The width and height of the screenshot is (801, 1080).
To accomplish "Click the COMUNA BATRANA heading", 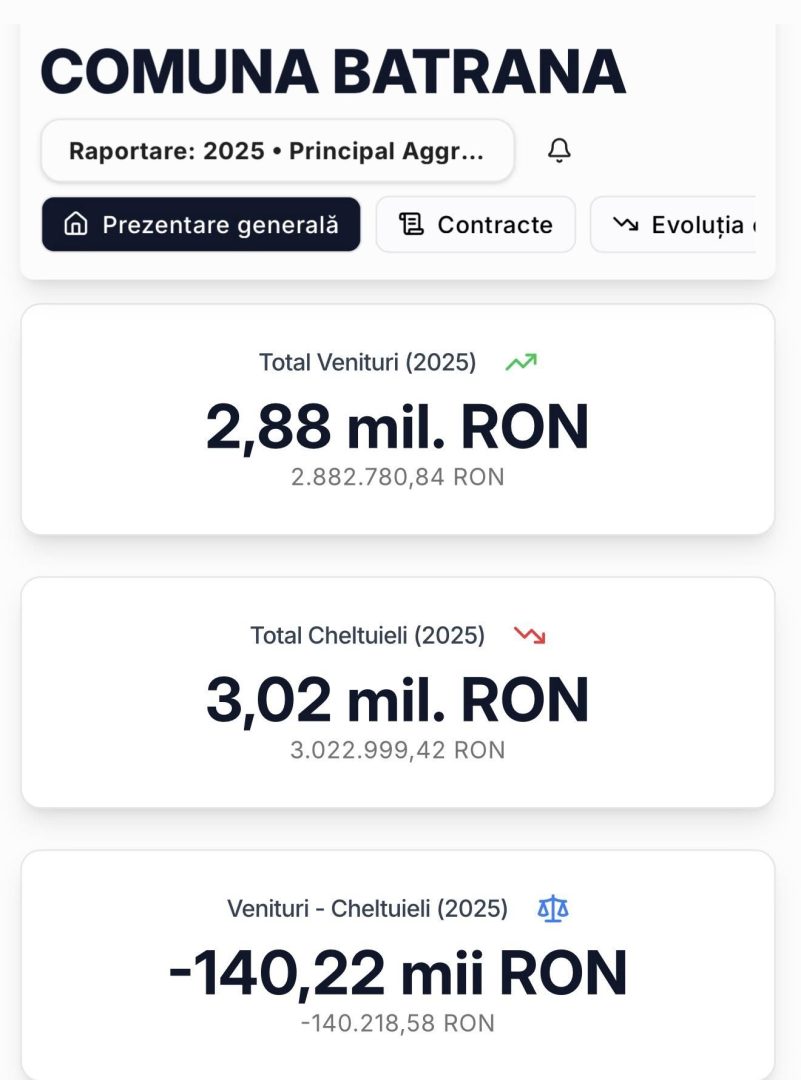I will pyautogui.click(x=333, y=71).
